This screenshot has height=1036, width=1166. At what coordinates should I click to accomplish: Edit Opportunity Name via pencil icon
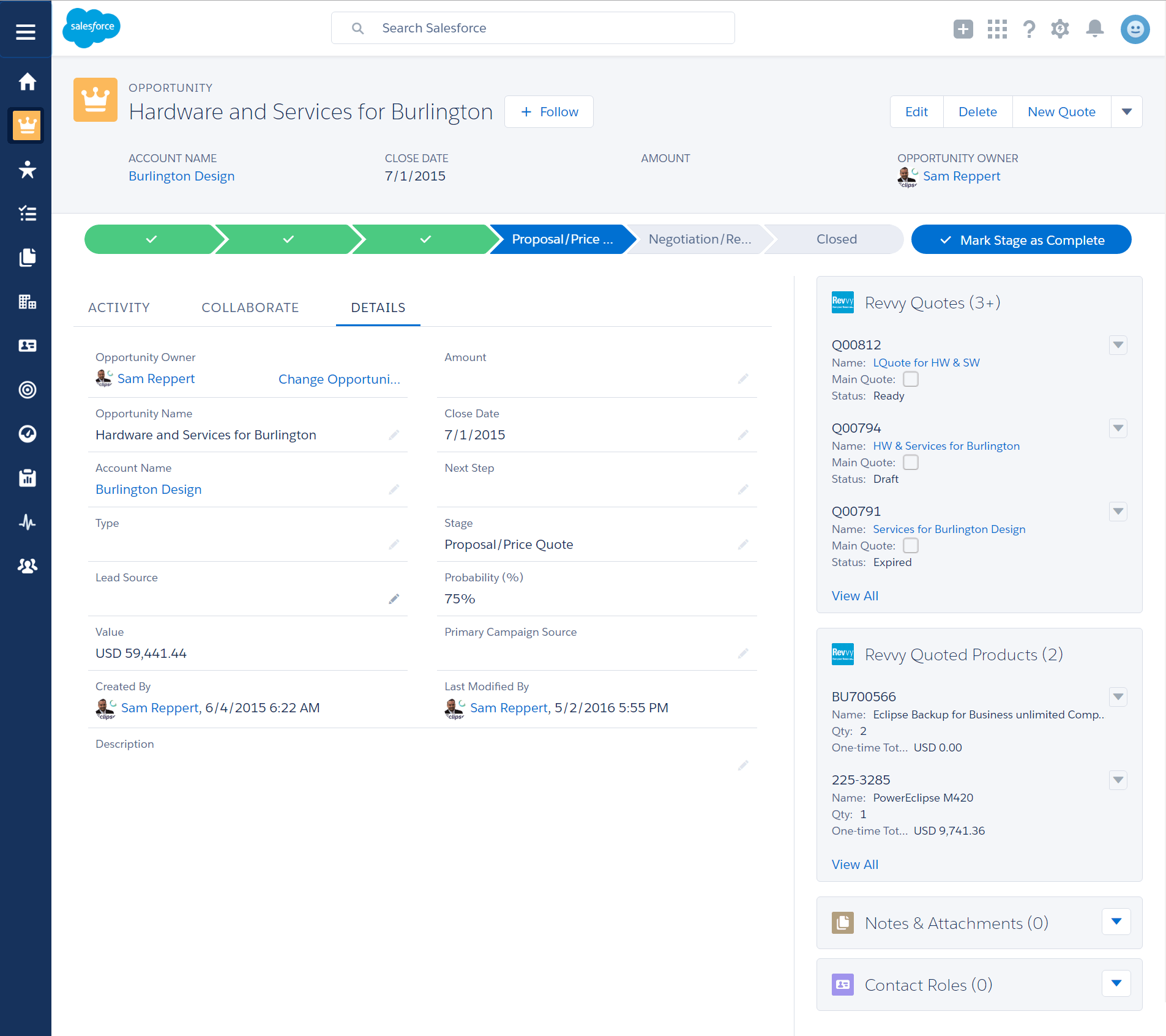[x=394, y=434]
